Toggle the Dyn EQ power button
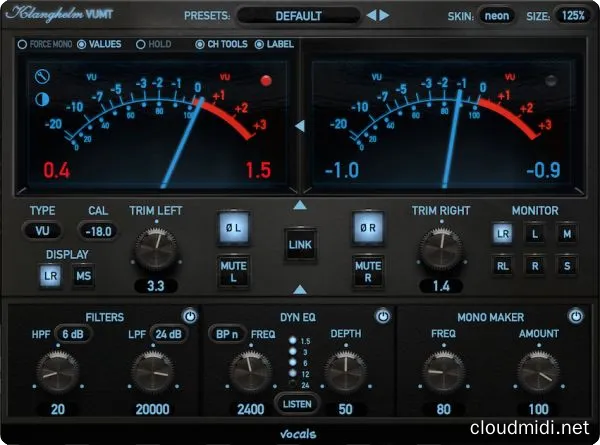Screen dimensions: 600x445 [382, 316]
